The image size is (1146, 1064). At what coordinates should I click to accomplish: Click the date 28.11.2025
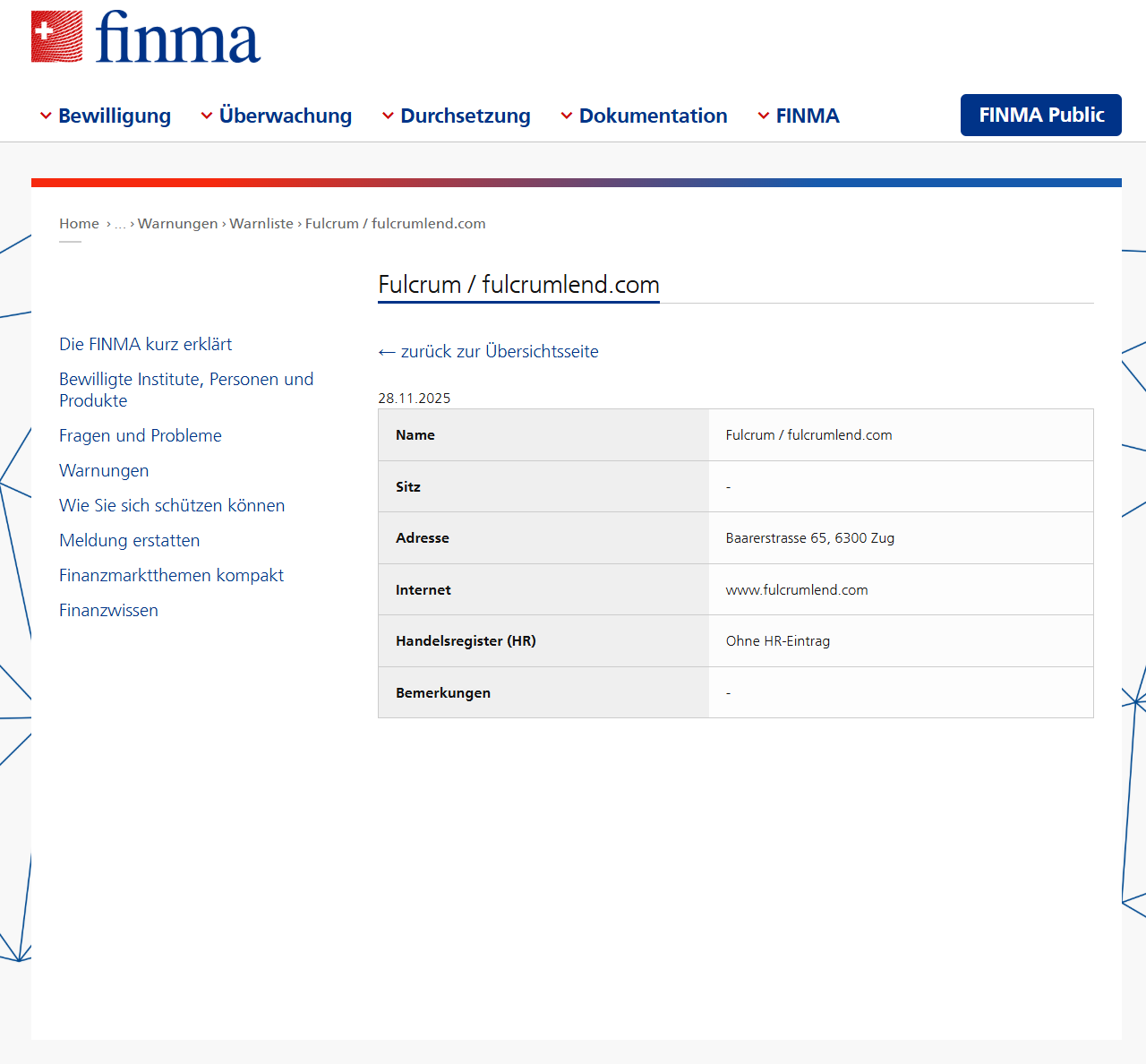pyautogui.click(x=415, y=399)
